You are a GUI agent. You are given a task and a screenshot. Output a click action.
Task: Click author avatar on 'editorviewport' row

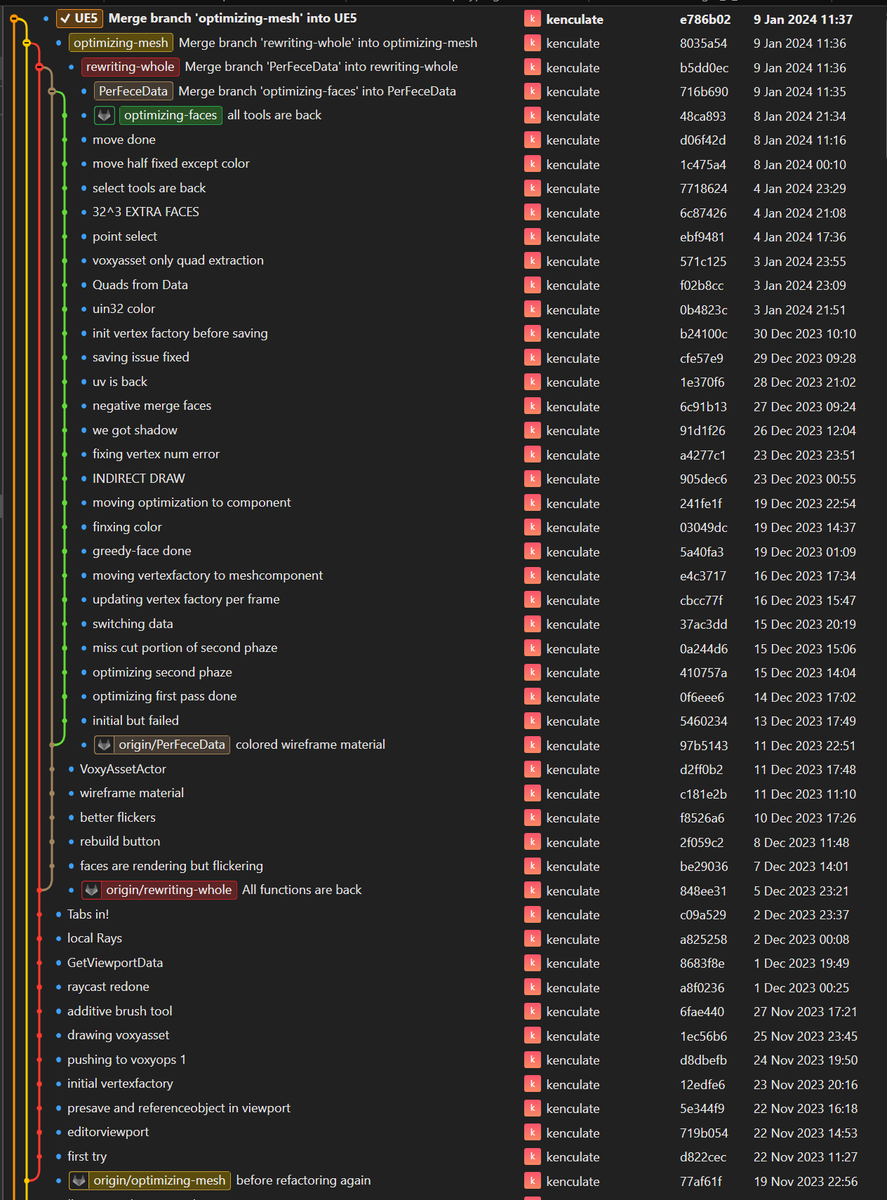(x=532, y=1133)
